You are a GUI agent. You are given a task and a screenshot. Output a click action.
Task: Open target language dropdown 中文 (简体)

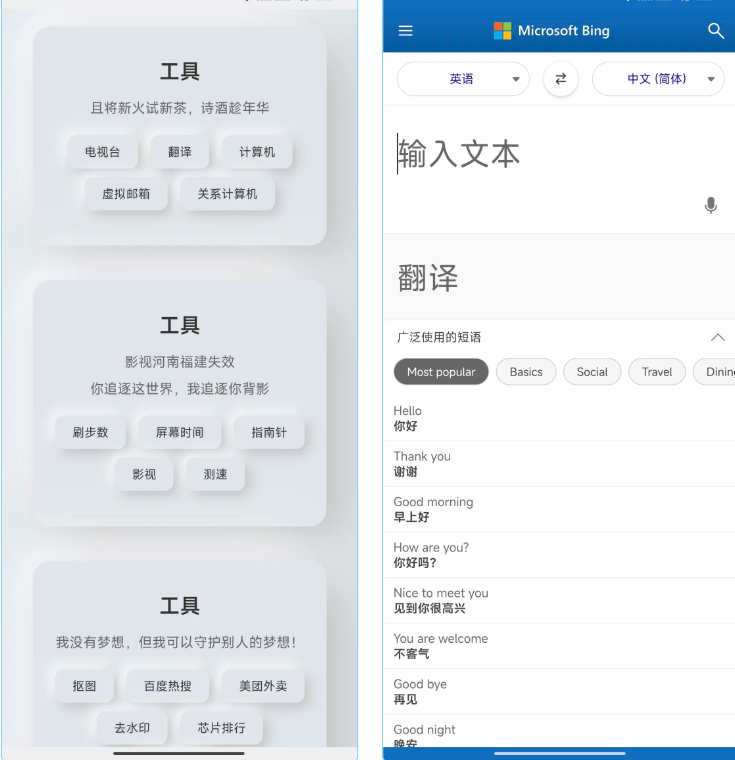(x=658, y=79)
